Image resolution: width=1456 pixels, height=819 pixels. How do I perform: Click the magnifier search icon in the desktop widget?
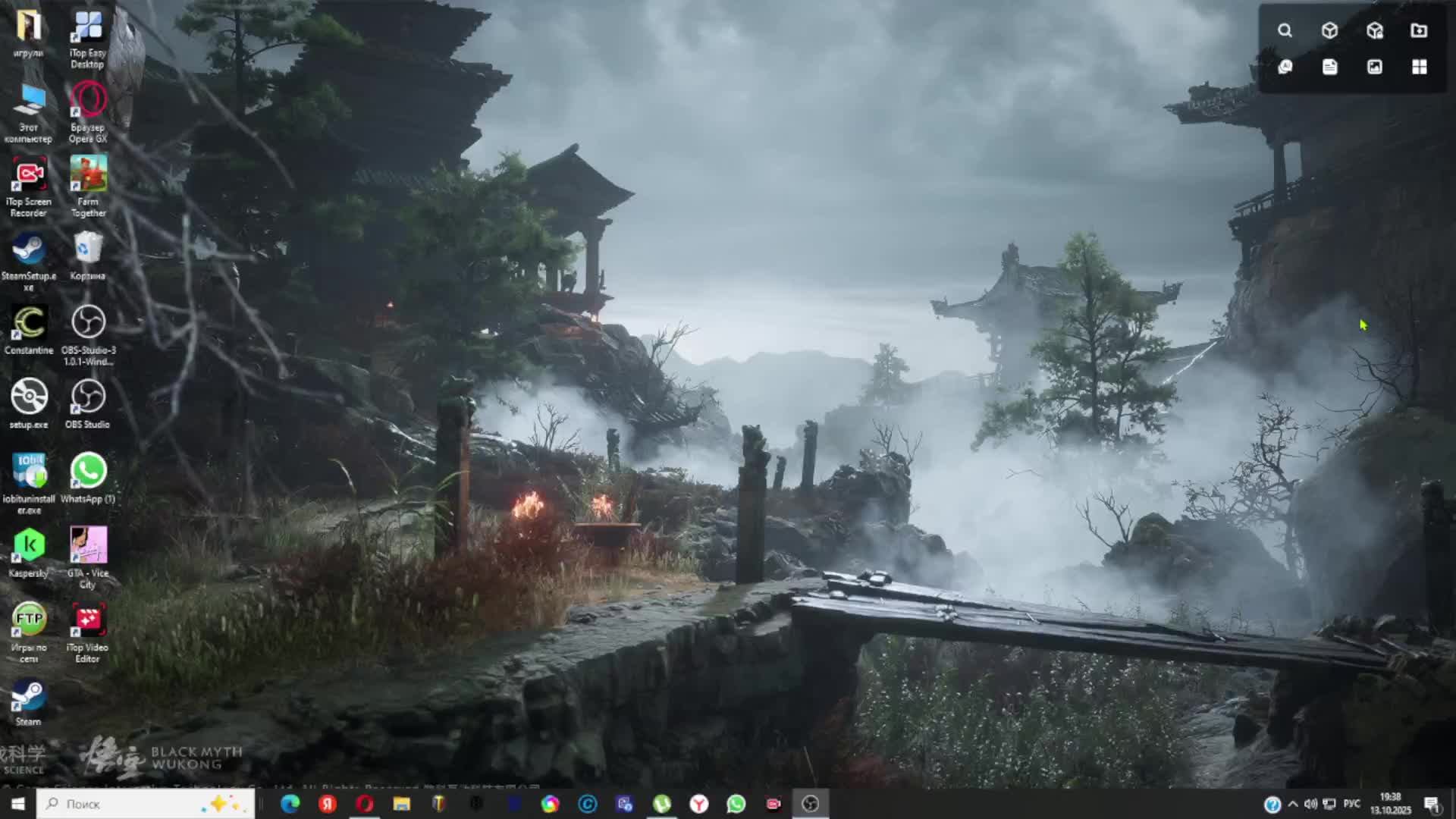click(x=1285, y=30)
